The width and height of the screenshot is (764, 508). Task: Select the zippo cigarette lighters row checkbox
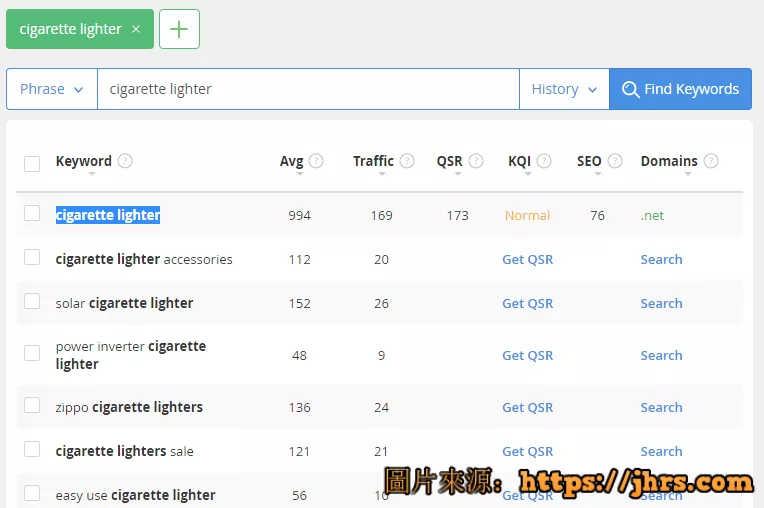[32, 406]
